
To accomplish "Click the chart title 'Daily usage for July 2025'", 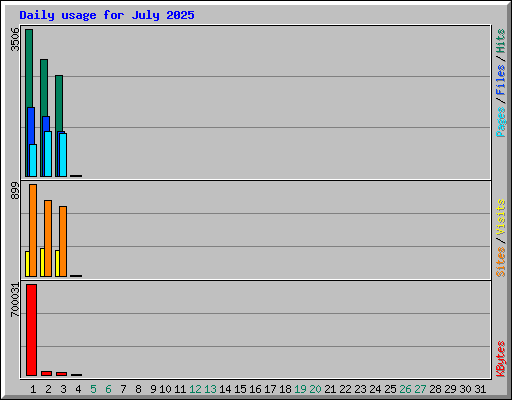I will (x=107, y=15).
